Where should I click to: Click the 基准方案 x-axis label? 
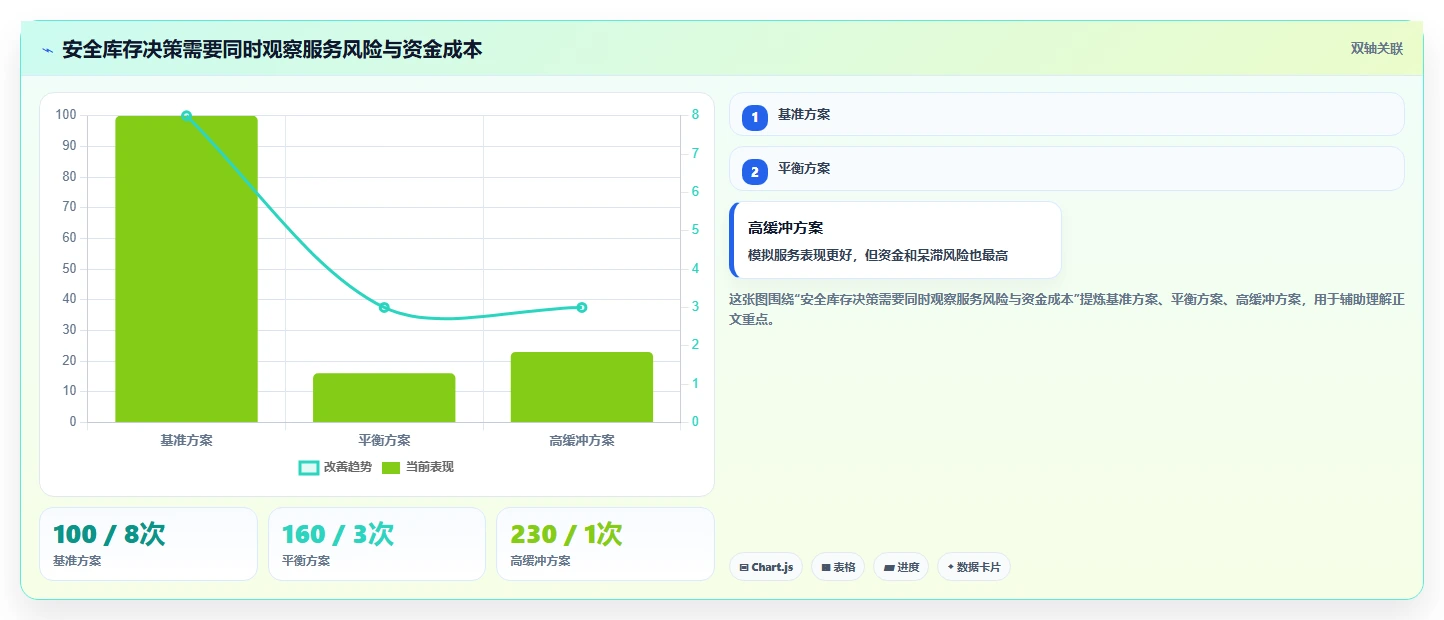186,440
